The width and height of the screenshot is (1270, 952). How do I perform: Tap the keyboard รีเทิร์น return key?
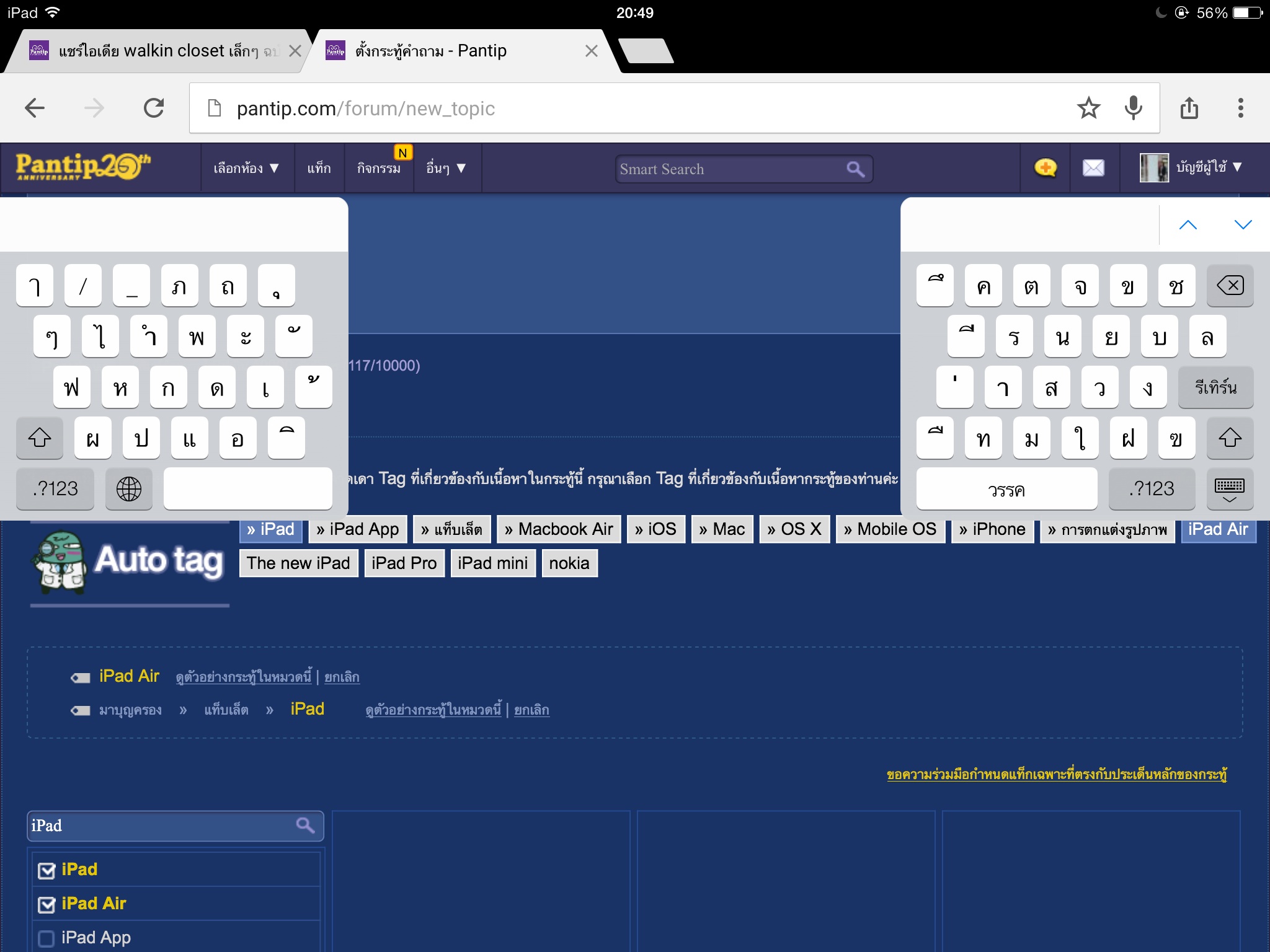click(x=1215, y=387)
